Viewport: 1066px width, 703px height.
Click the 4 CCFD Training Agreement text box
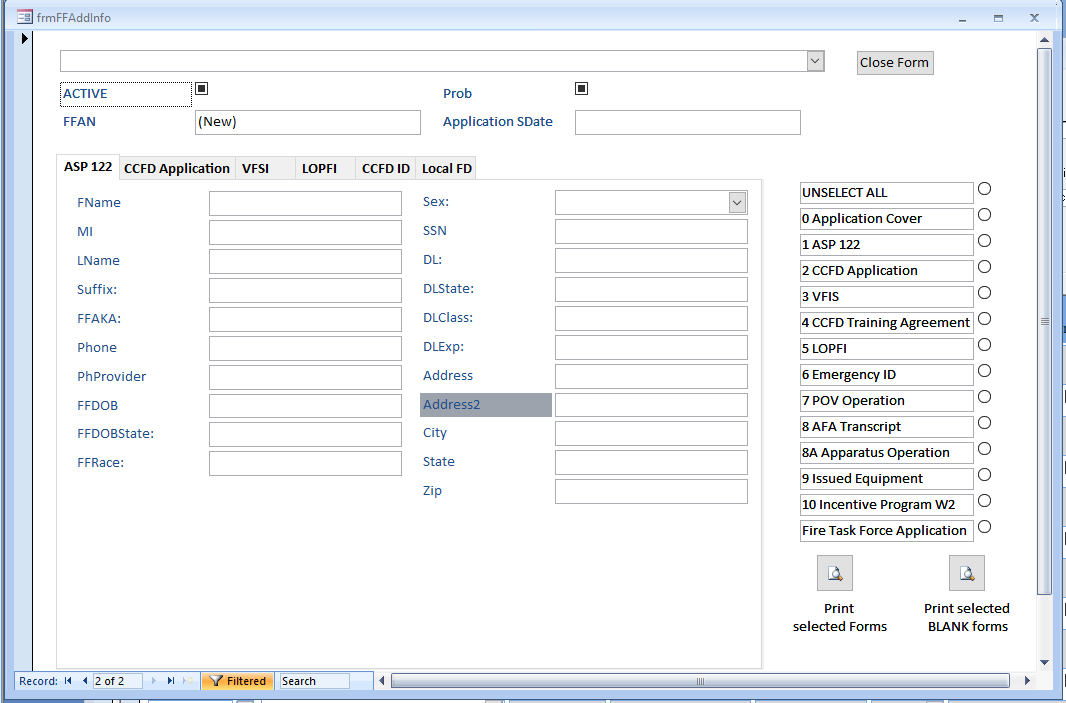tap(887, 323)
